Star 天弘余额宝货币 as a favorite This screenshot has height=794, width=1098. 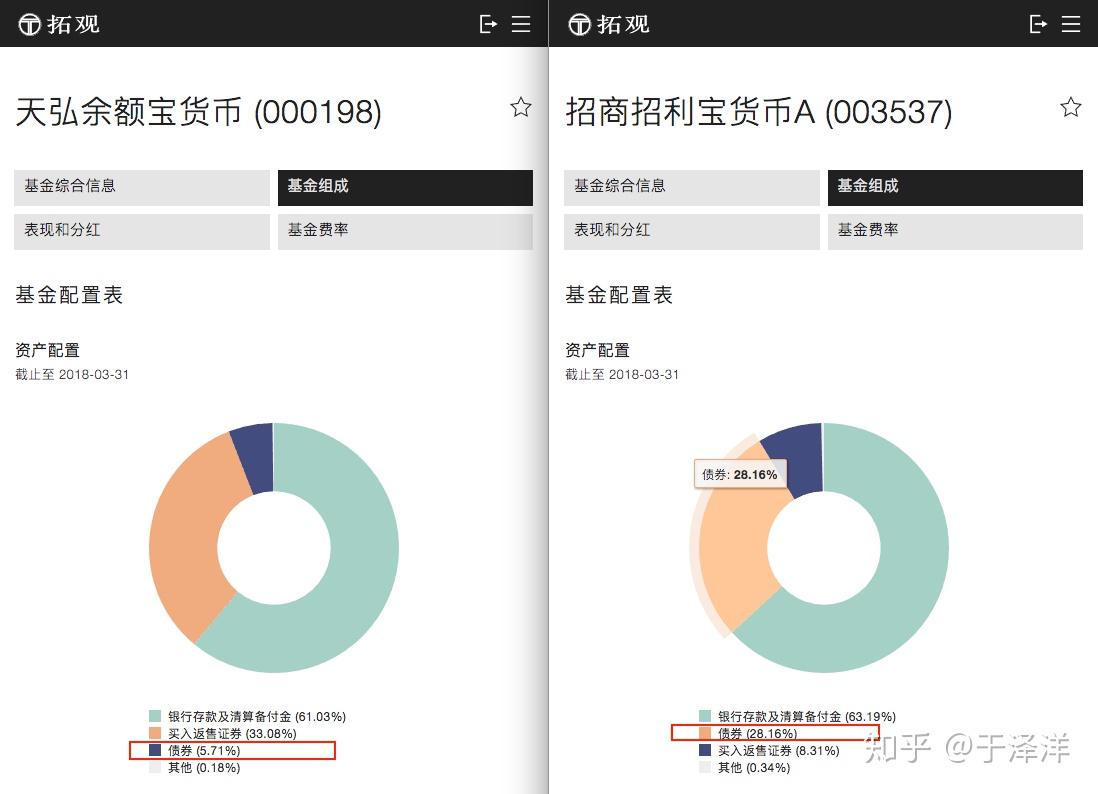point(521,107)
